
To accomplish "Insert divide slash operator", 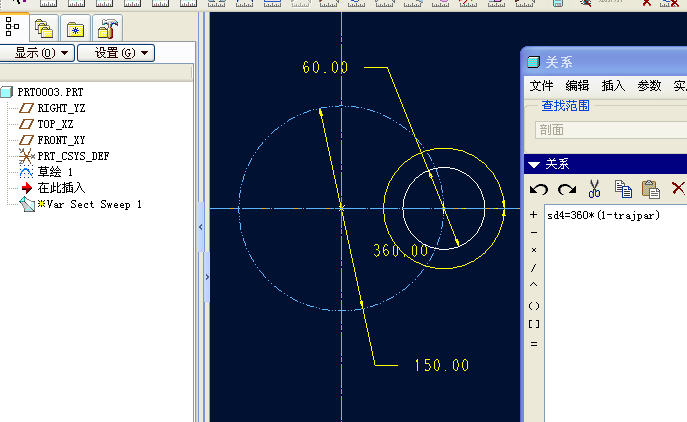I will point(533,267).
